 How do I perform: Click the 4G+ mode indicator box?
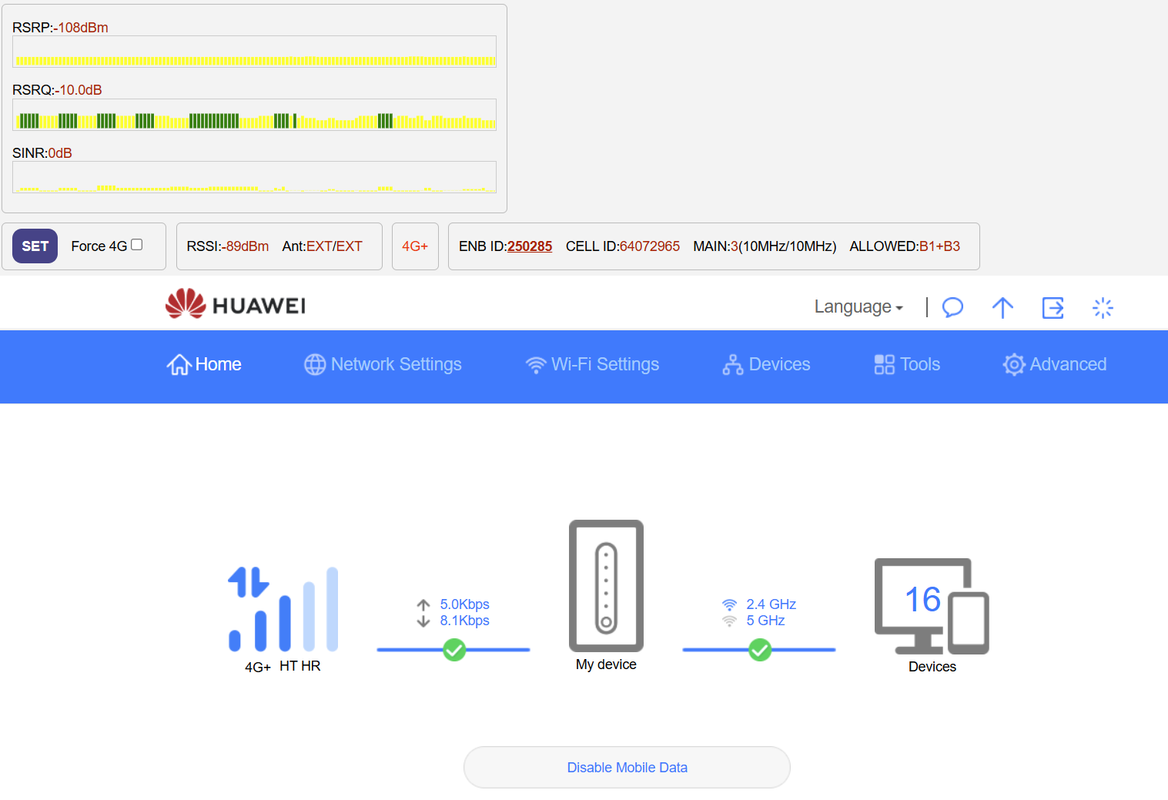point(415,246)
